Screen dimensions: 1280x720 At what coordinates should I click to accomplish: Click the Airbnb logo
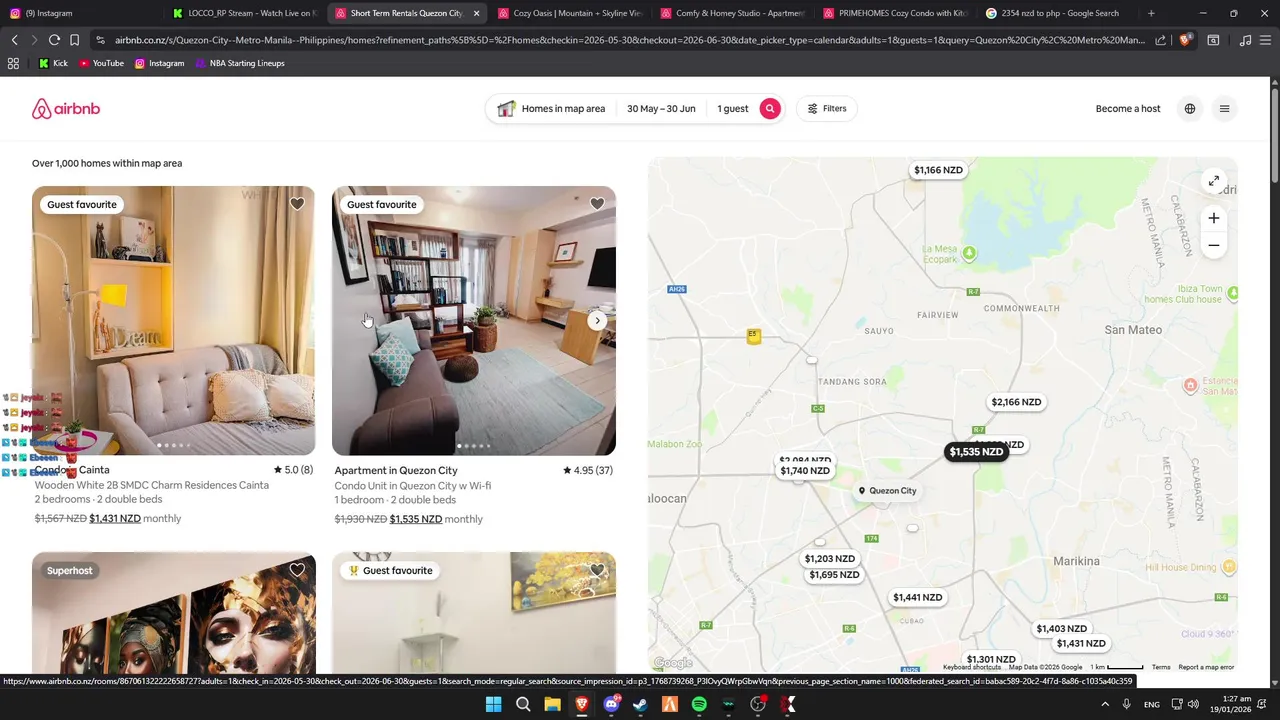[x=66, y=109]
